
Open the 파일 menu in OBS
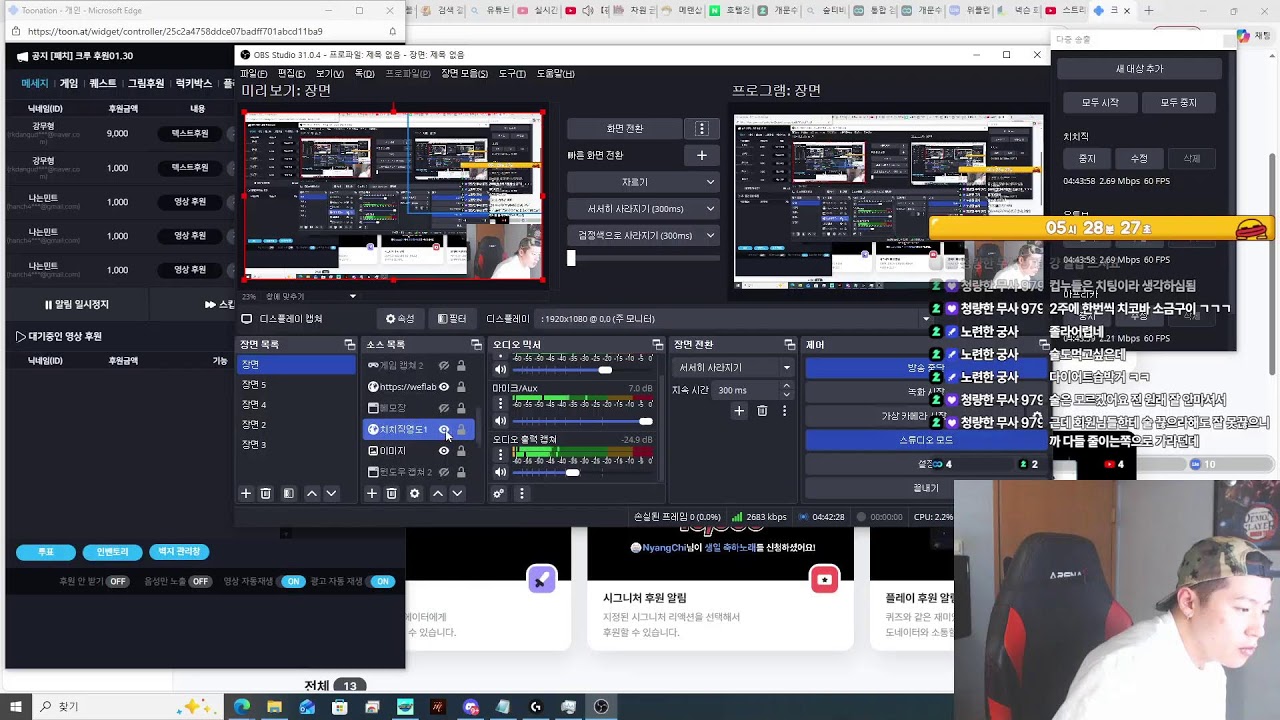point(253,74)
